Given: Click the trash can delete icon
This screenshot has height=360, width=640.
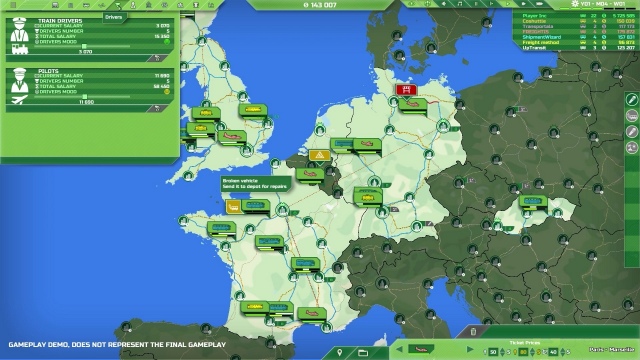Looking at the screenshot, I should click(x=473, y=331).
